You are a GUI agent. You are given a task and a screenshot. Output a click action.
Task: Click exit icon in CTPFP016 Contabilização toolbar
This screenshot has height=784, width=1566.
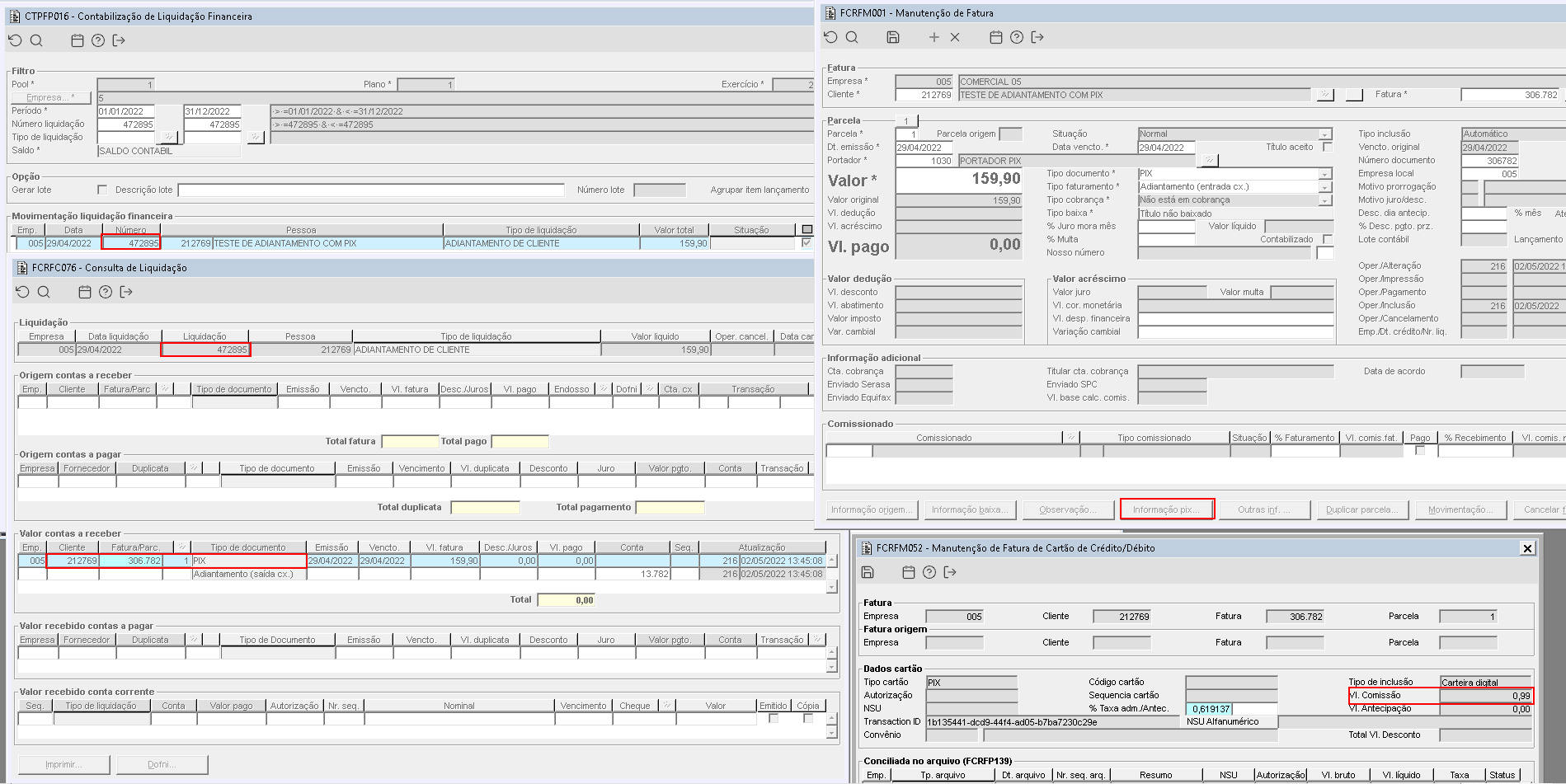(x=119, y=40)
